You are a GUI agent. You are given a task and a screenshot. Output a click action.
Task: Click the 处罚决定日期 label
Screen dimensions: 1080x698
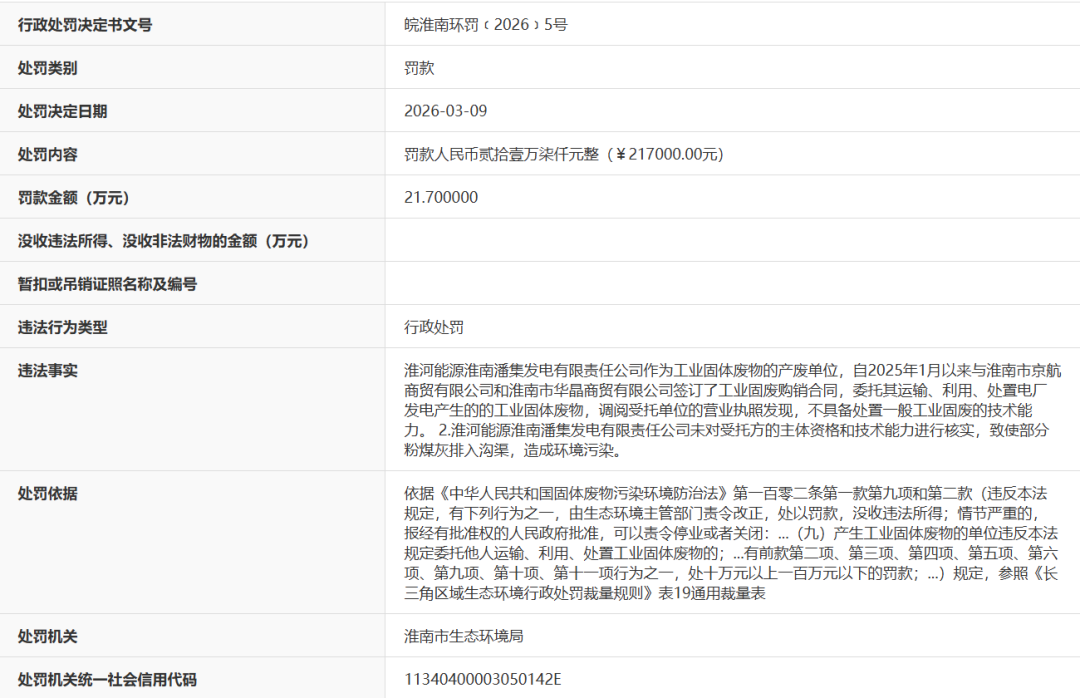pos(63,112)
